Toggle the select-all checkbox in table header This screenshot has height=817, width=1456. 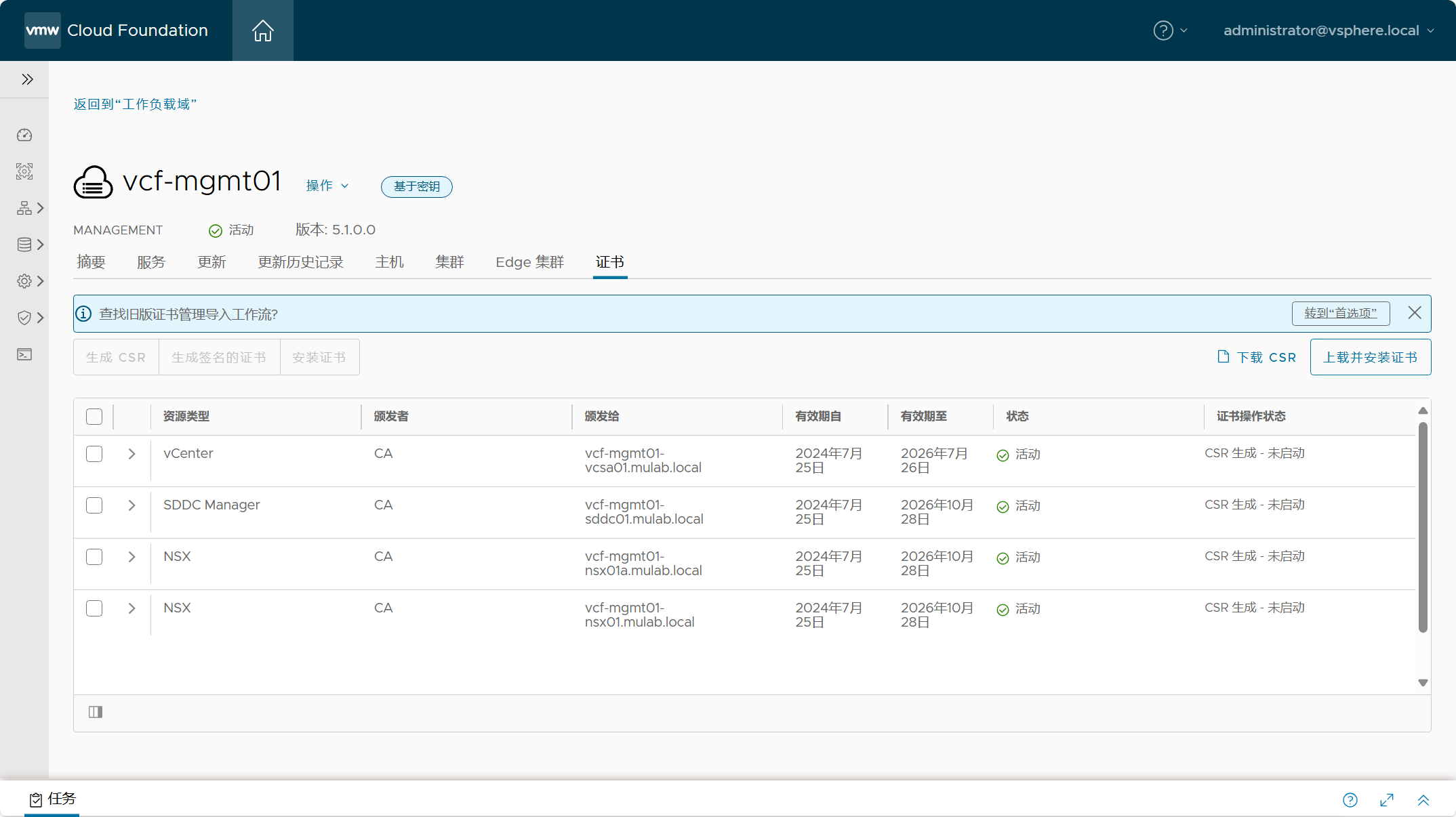click(x=94, y=417)
